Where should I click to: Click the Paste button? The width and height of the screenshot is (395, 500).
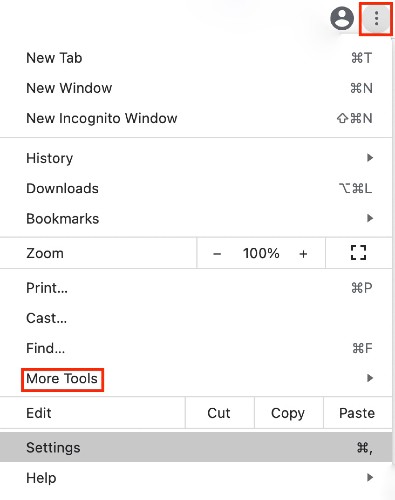tap(357, 413)
